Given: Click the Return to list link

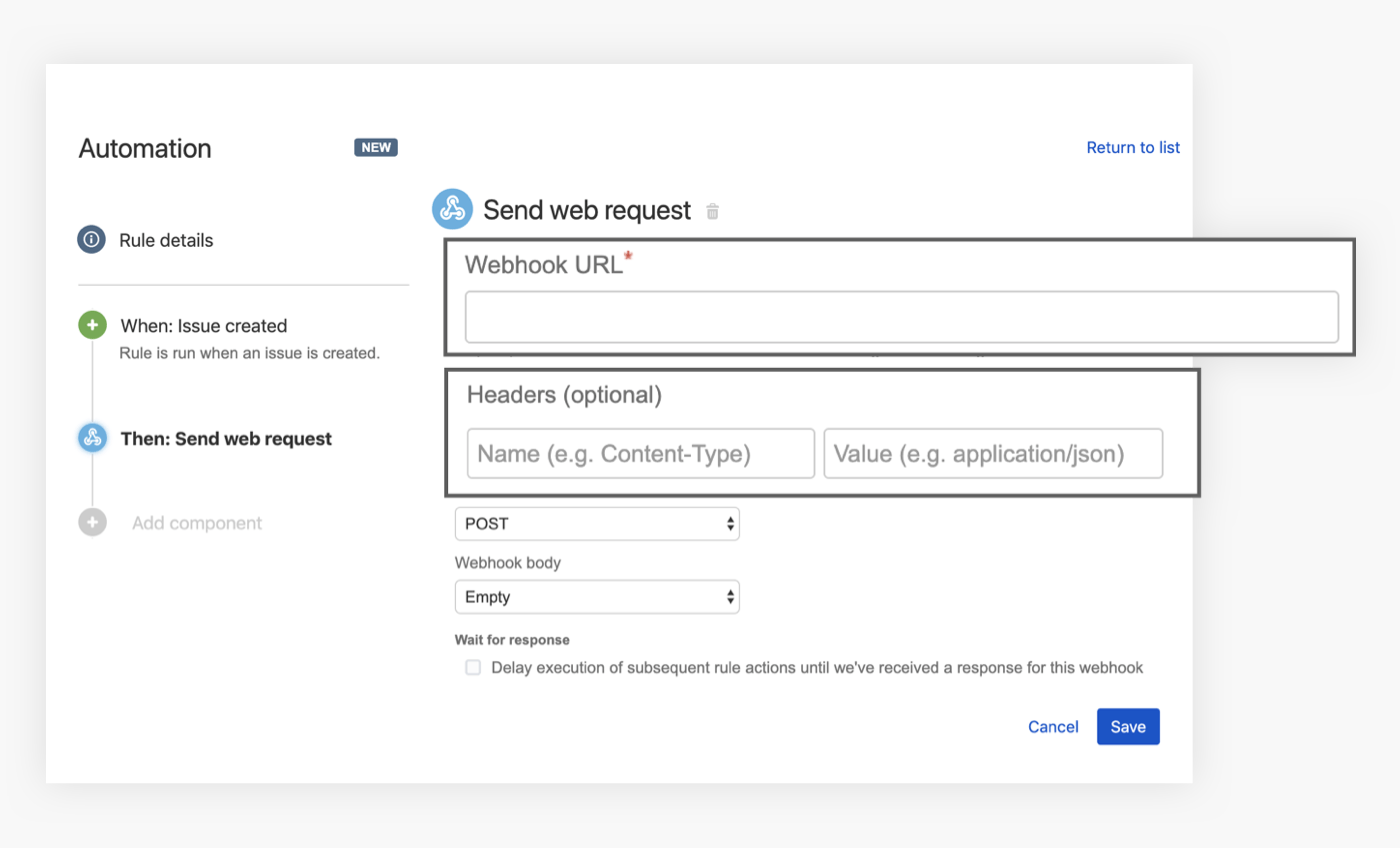Looking at the screenshot, I should pyautogui.click(x=1133, y=148).
